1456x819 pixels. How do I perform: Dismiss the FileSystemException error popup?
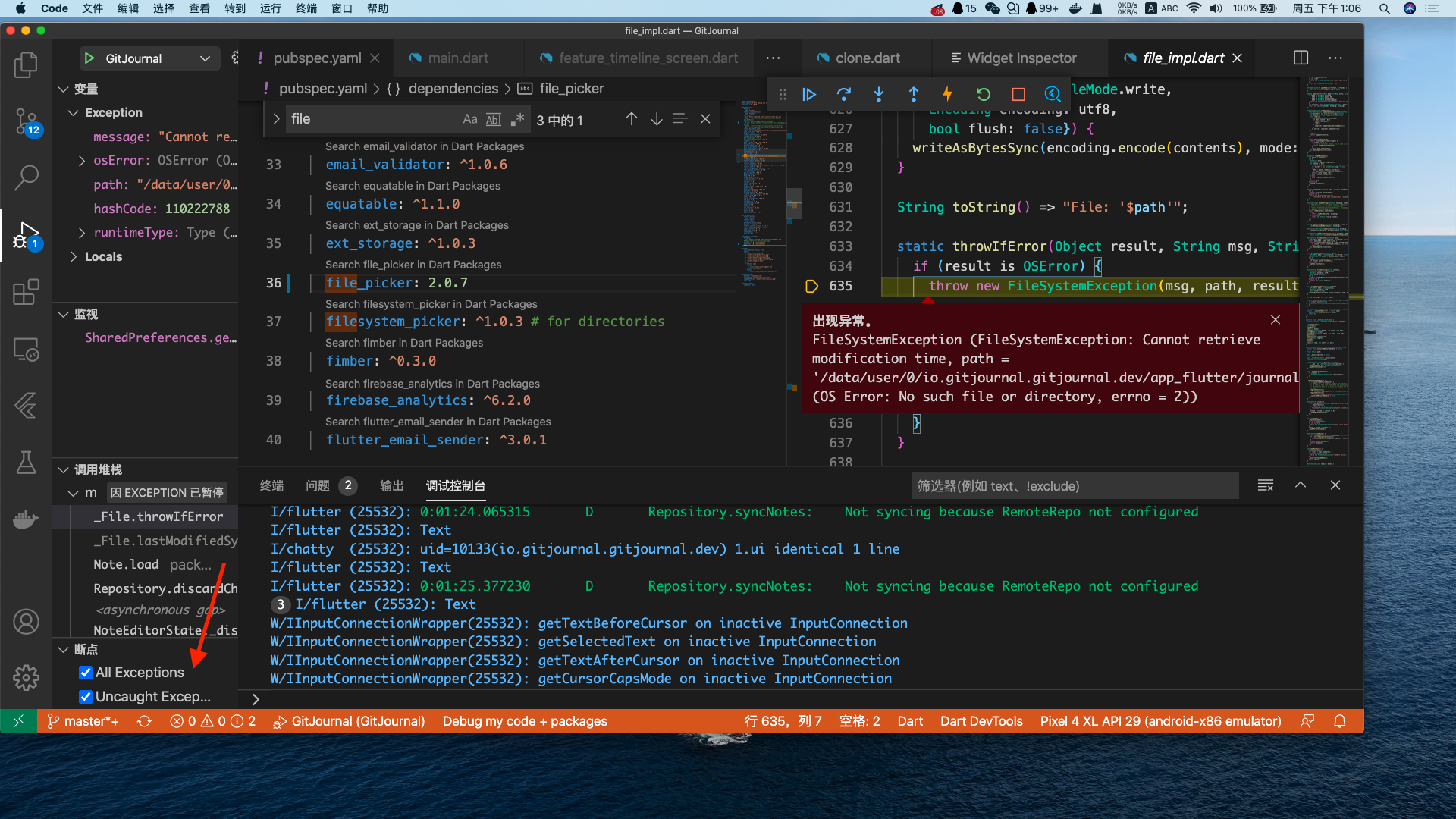coord(1276,319)
